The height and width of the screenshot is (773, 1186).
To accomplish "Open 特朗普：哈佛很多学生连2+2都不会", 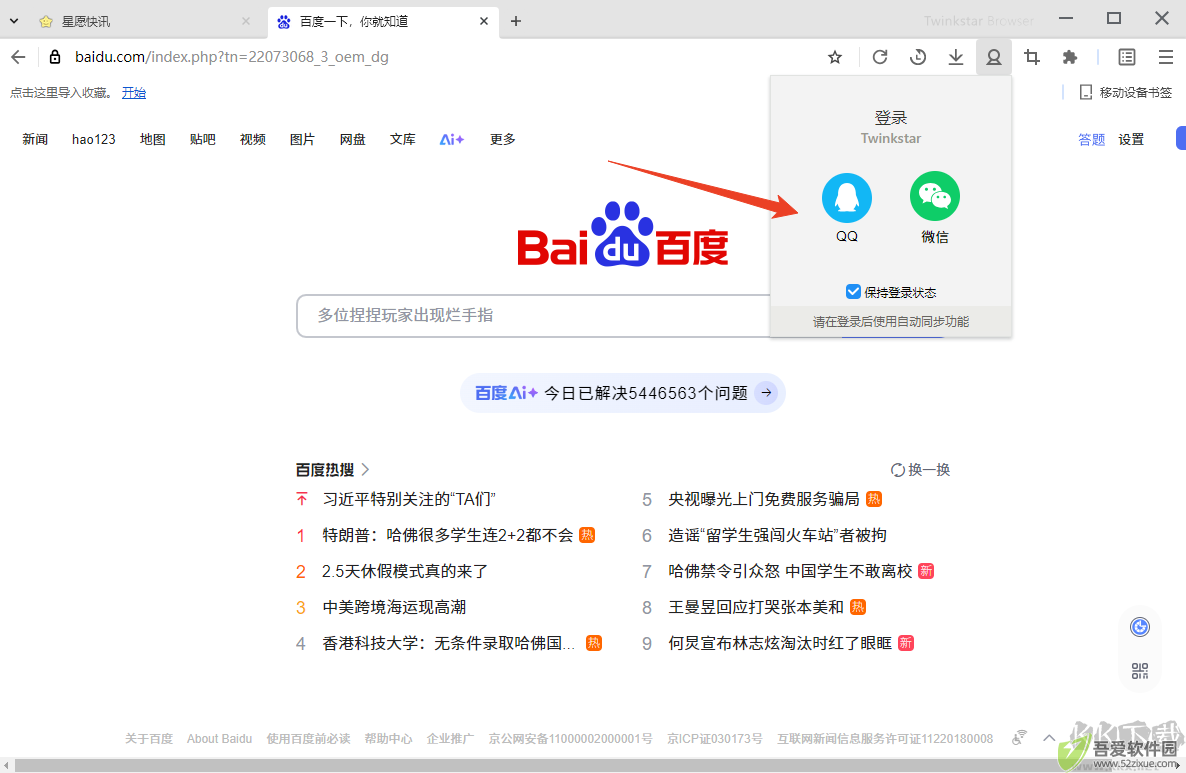I will click(x=448, y=536).
